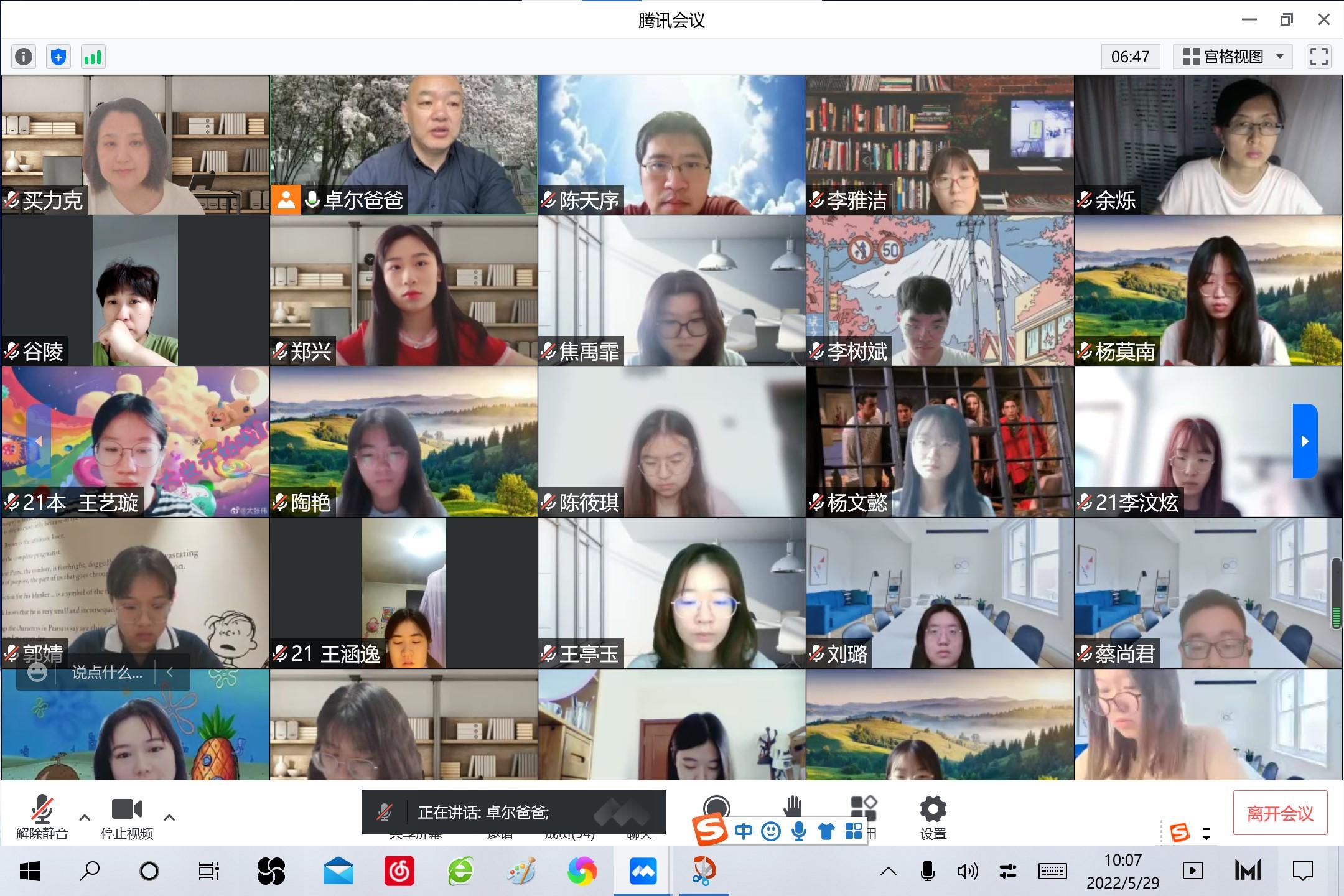This screenshot has width=1344, height=896.
Task: Toggle Sogou input 中 language mode
Action: pos(744,831)
